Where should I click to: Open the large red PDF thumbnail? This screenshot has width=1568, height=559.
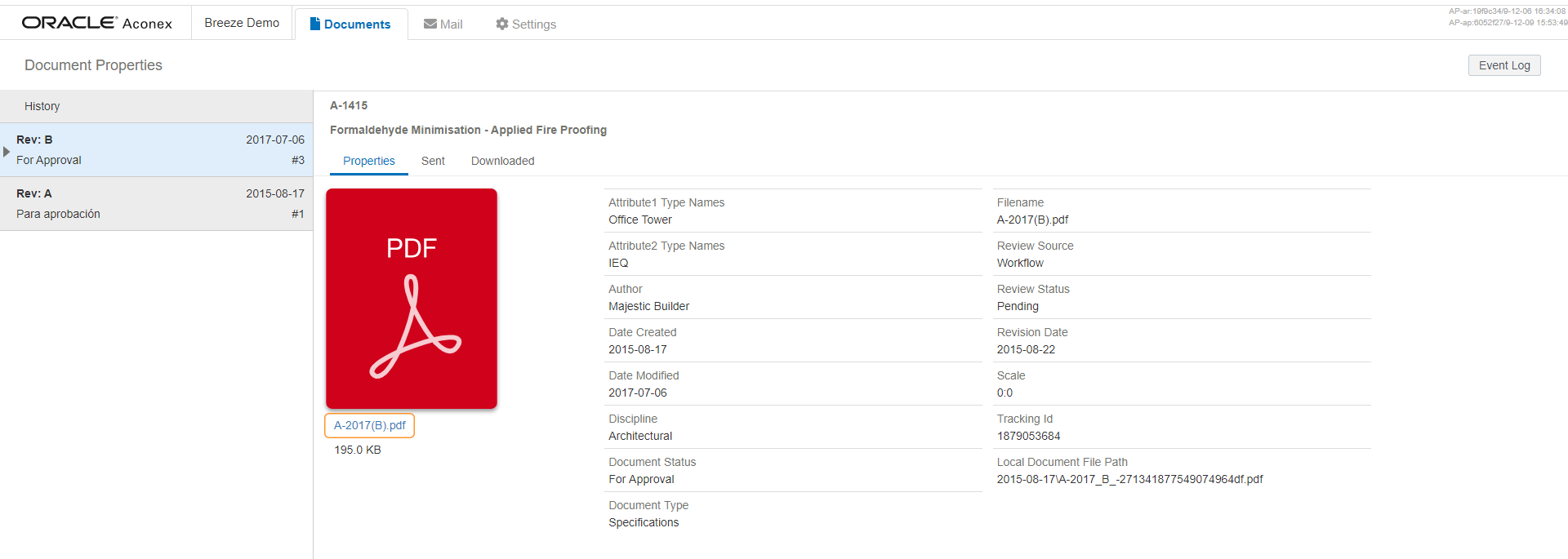412,299
